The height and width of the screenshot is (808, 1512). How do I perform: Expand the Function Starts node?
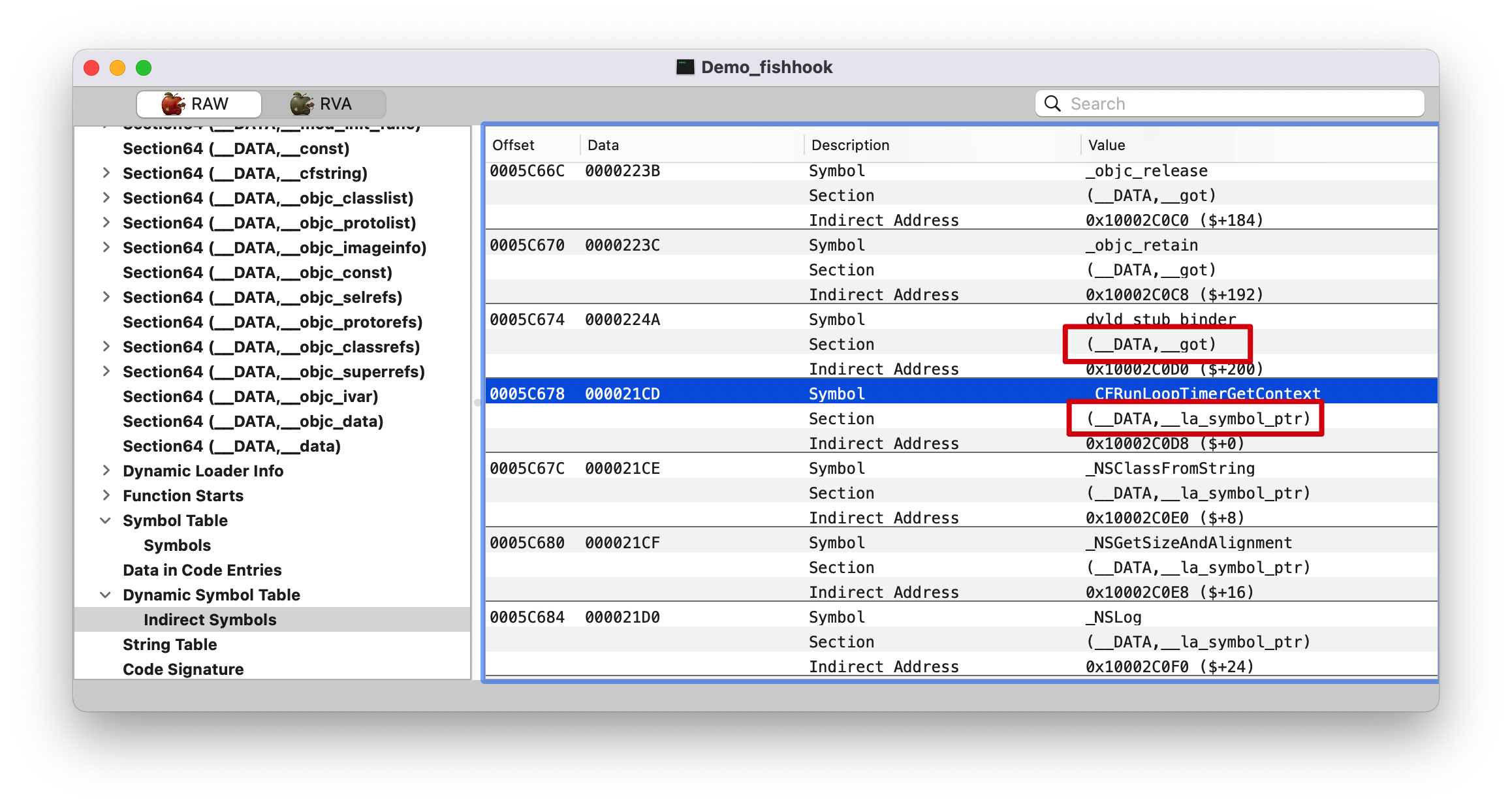click(x=106, y=495)
